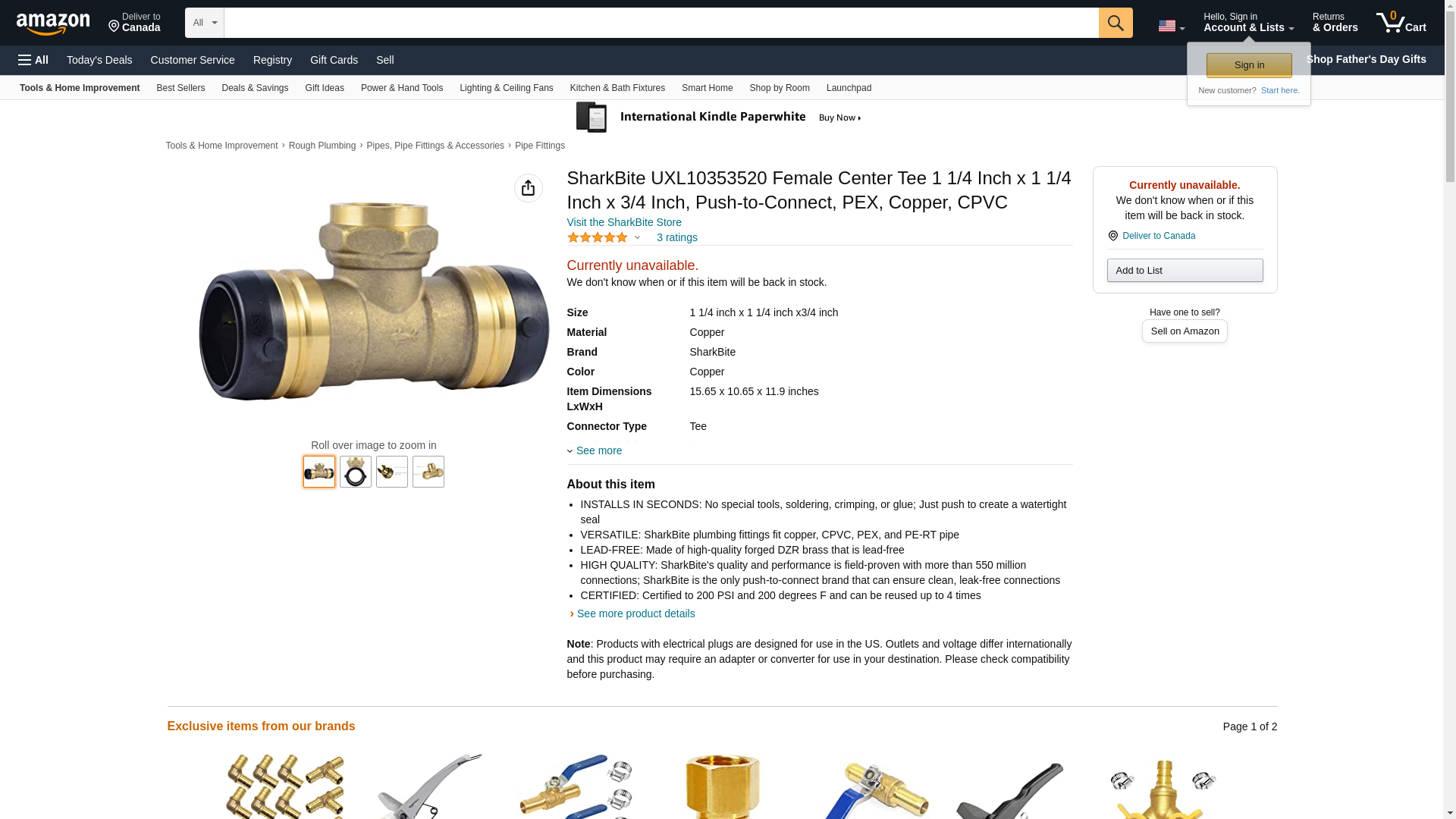Image resolution: width=1456 pixels, height=819 pixels.
Task: Visit the SharkBite Store link
Action: [624, 222]
